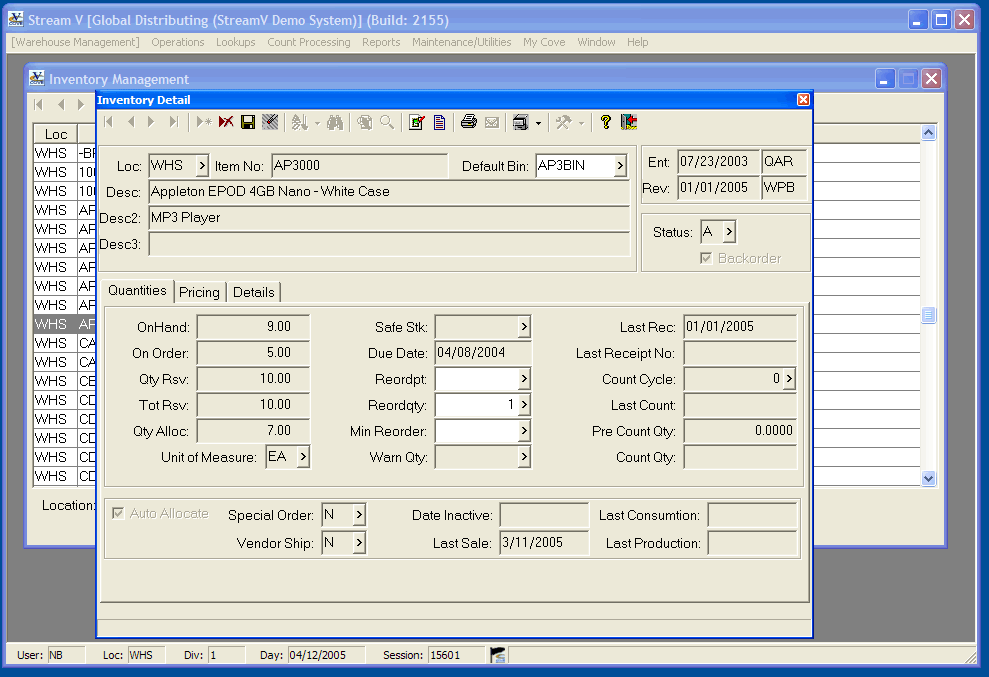989x677 pixels.
Task: Expand the Status field options
Action: [727, 231]
